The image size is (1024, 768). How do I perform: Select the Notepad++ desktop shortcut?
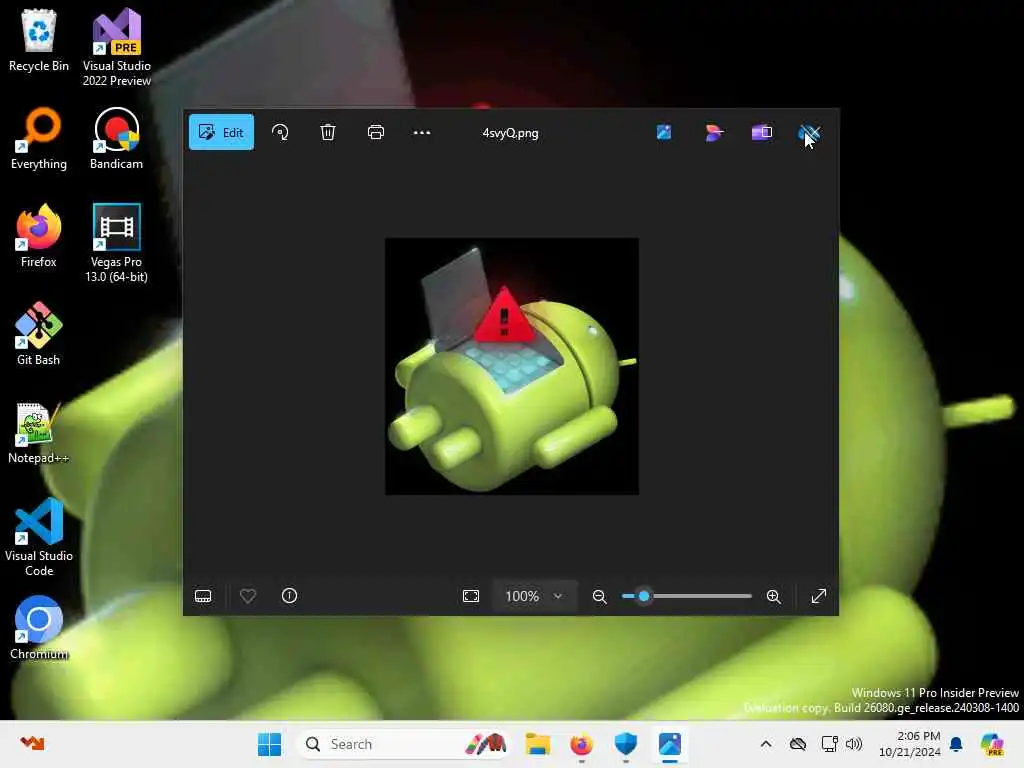39,432
